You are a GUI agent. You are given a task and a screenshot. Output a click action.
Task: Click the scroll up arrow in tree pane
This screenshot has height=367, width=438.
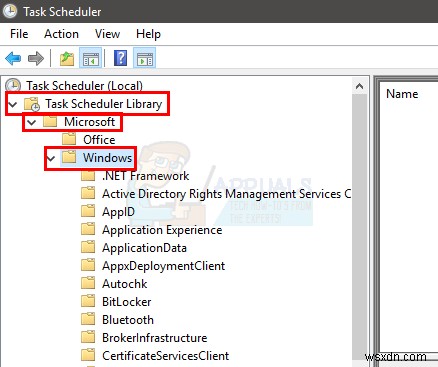point(359,86)
